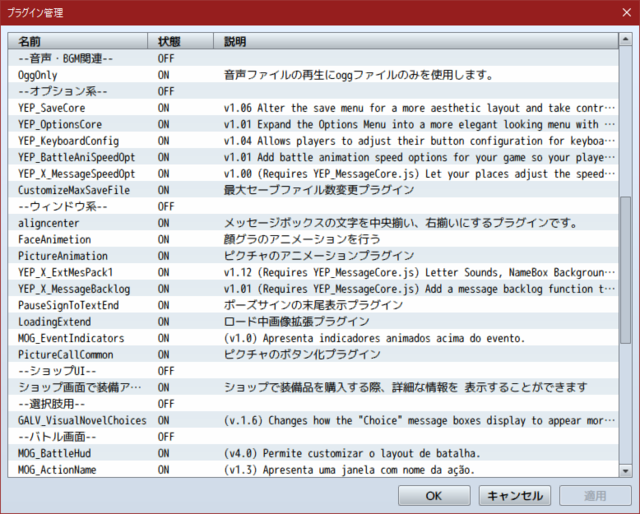
Task: Click description Permite customizar o layout de batalha
Action: [352, 454]
